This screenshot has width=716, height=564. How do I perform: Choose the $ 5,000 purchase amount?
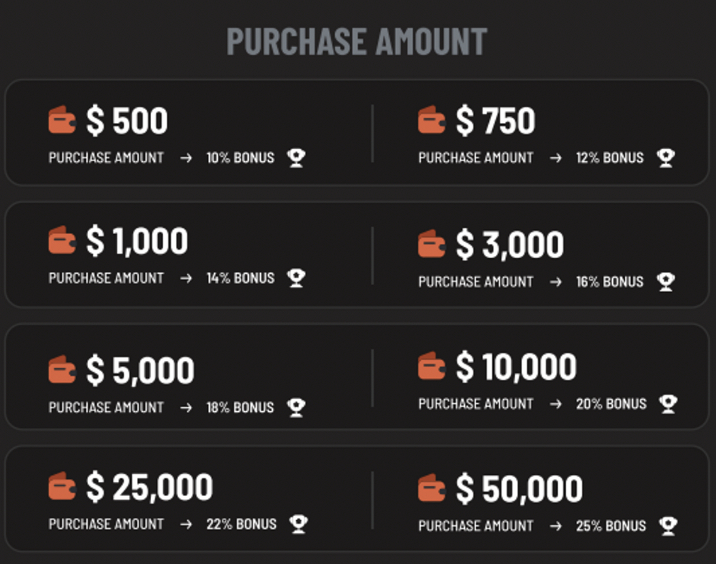140,370
